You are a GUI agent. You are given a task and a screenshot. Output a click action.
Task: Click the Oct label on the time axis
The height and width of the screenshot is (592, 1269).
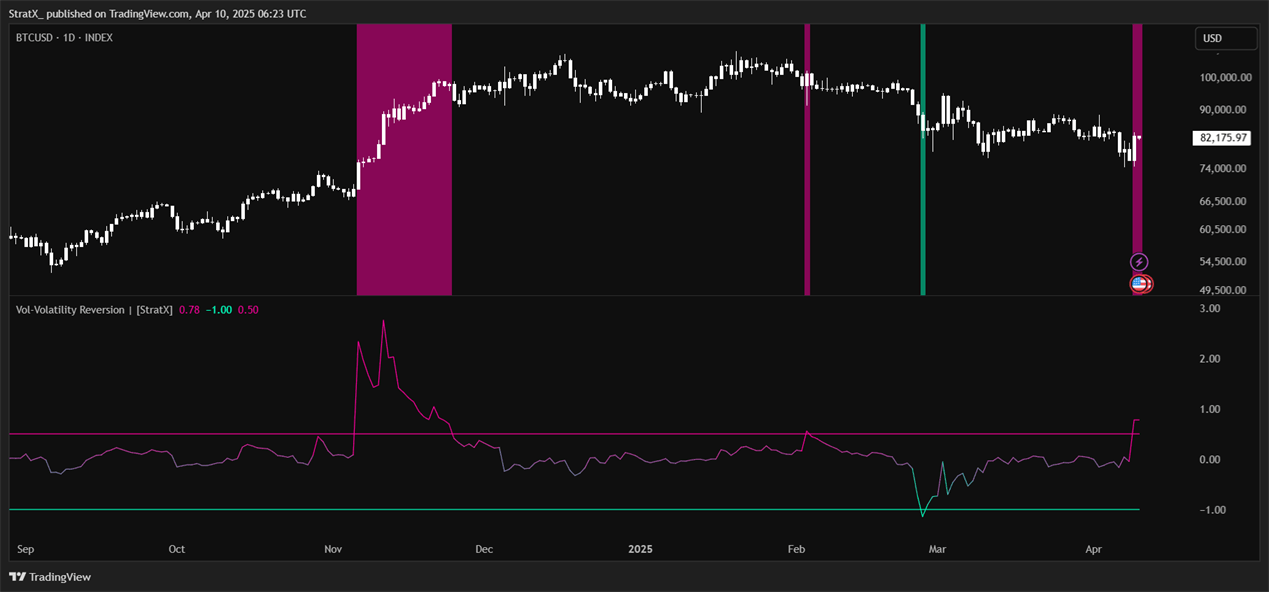click(x=177, y=549)
